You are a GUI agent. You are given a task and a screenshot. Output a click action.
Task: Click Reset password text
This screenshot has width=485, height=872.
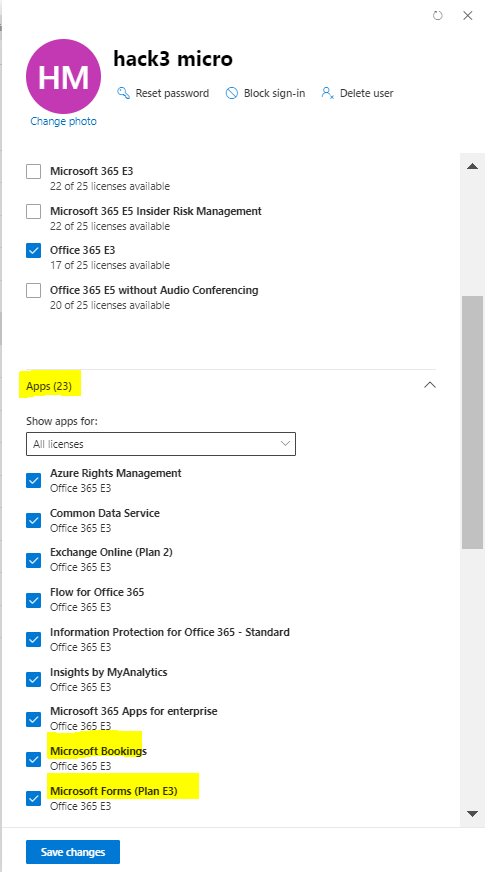pos(172,93)
